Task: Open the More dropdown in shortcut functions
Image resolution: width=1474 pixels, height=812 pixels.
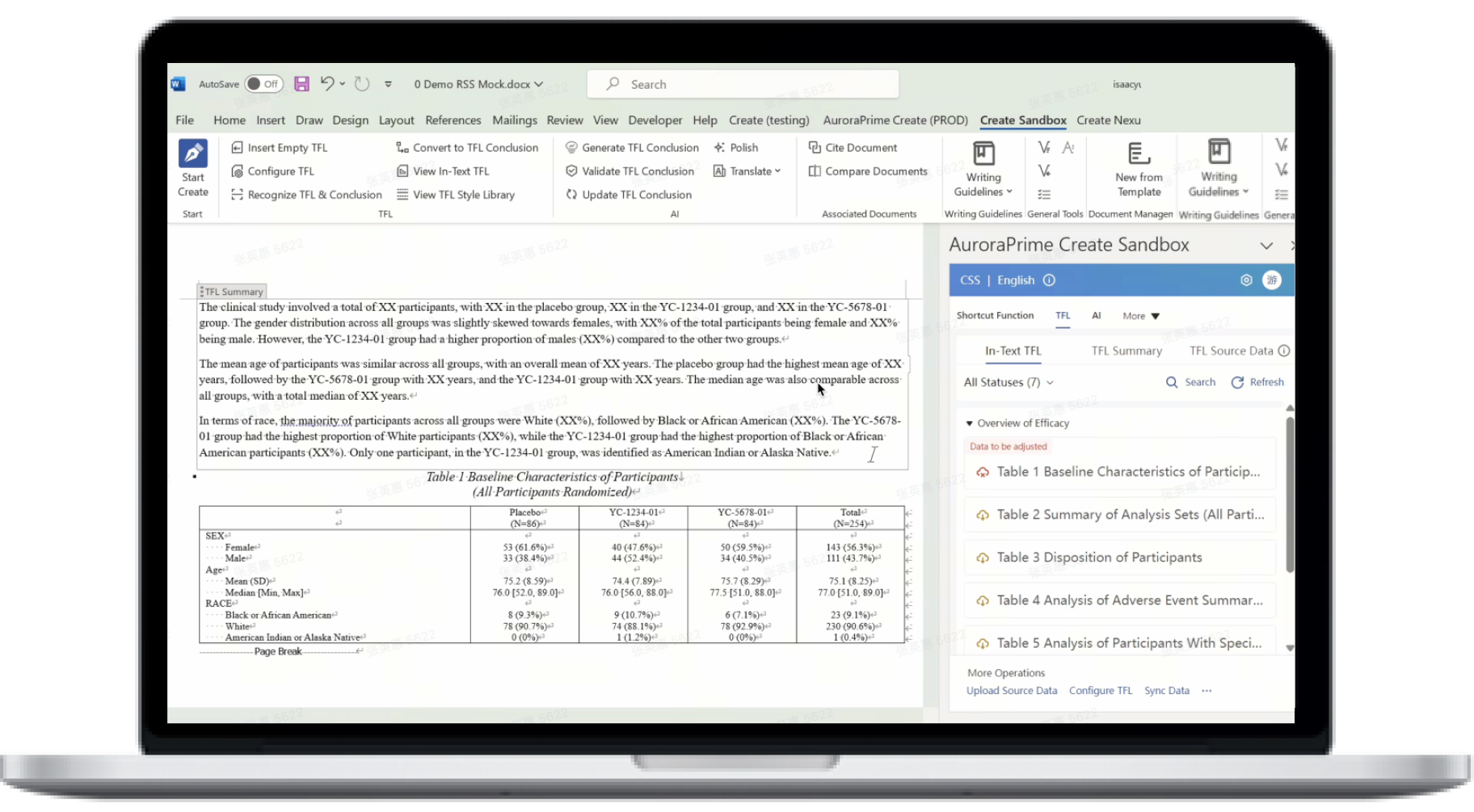Action: (x=1141, y=316)
